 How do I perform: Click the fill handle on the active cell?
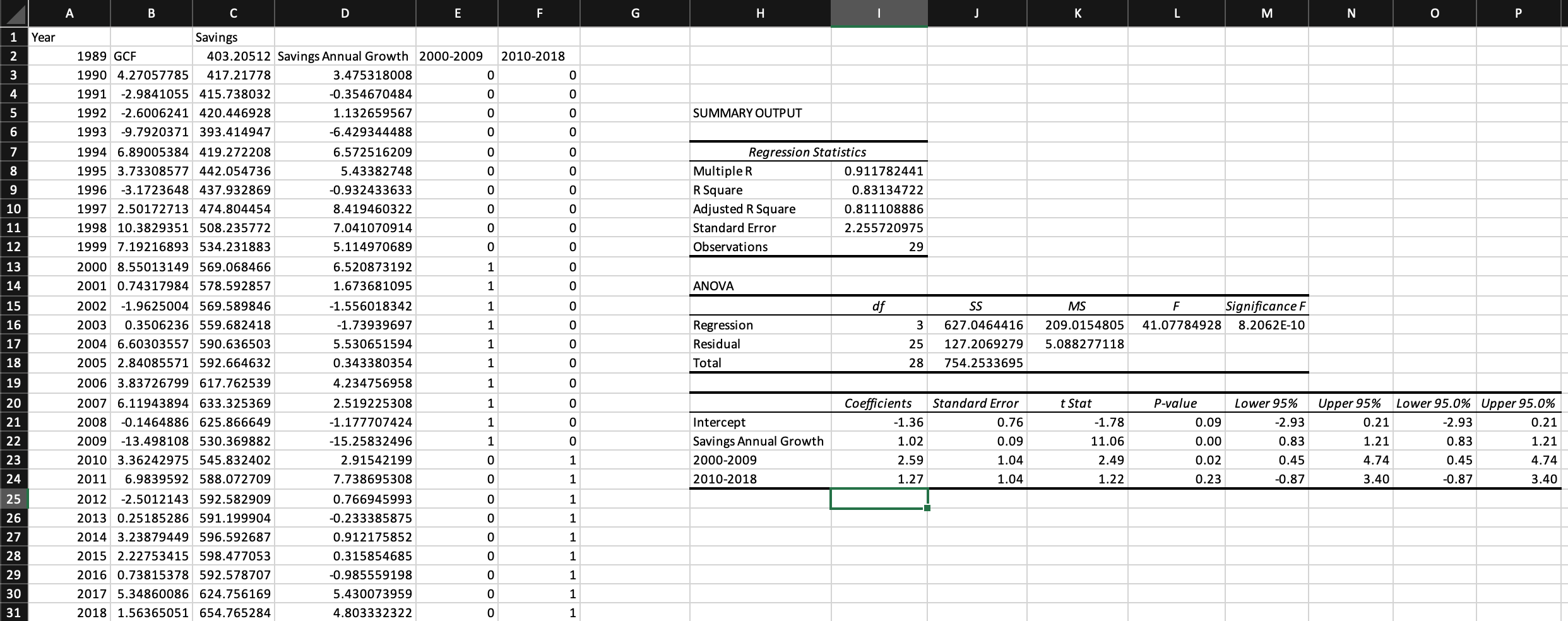tap(927, 508)
